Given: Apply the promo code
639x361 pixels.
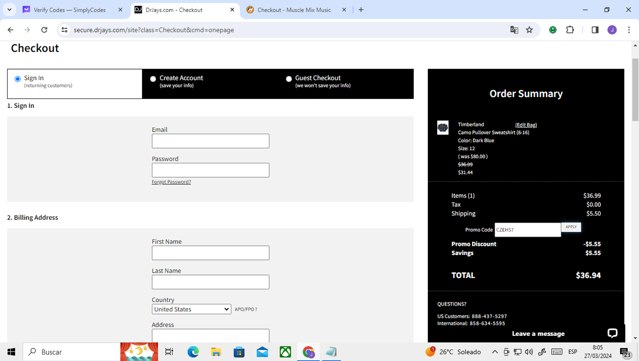Looking at the screenshot, I should [x=571, y=227].
